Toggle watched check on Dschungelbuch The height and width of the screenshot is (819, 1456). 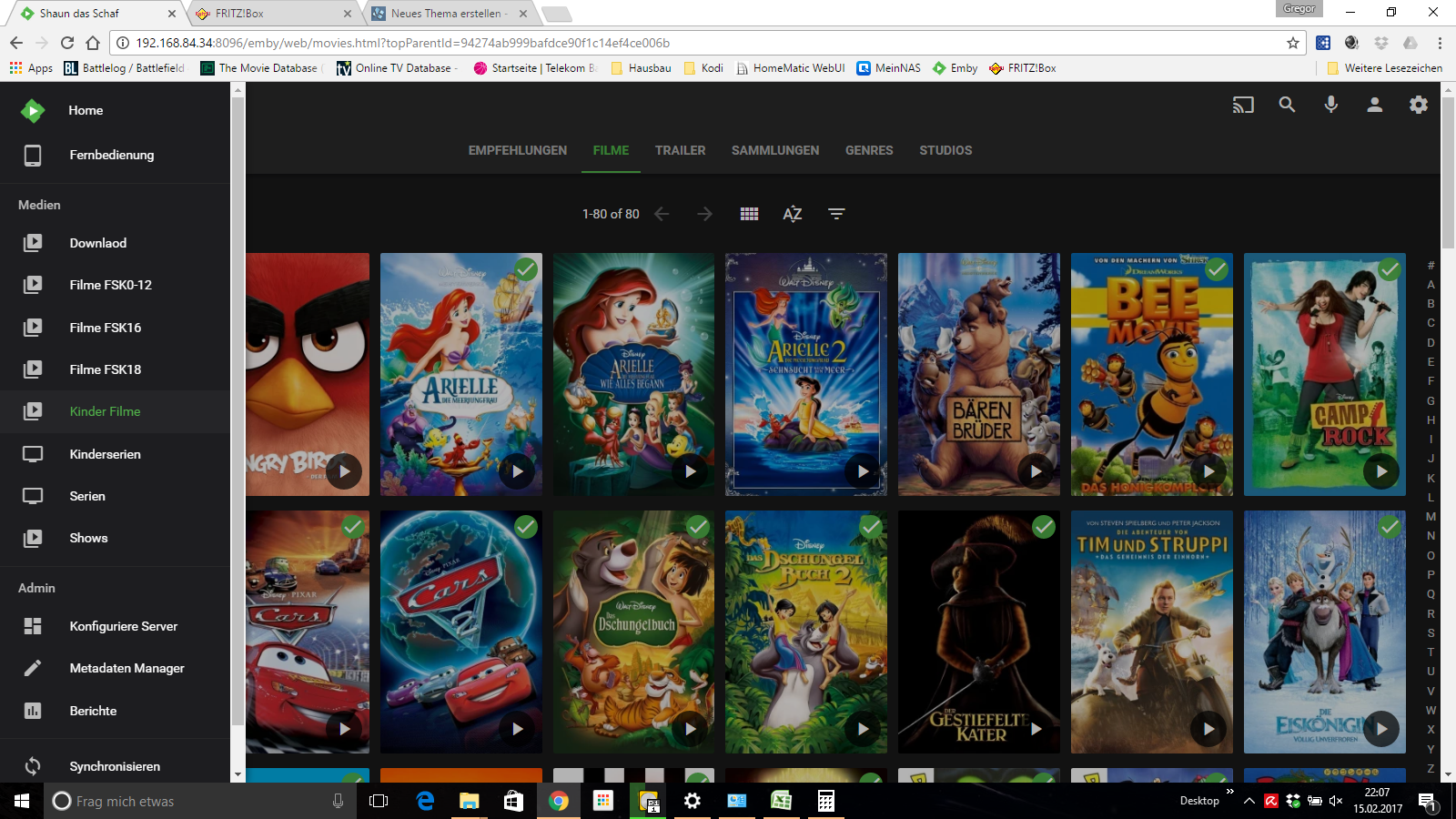pyautogui.click(x=698, y=527)
